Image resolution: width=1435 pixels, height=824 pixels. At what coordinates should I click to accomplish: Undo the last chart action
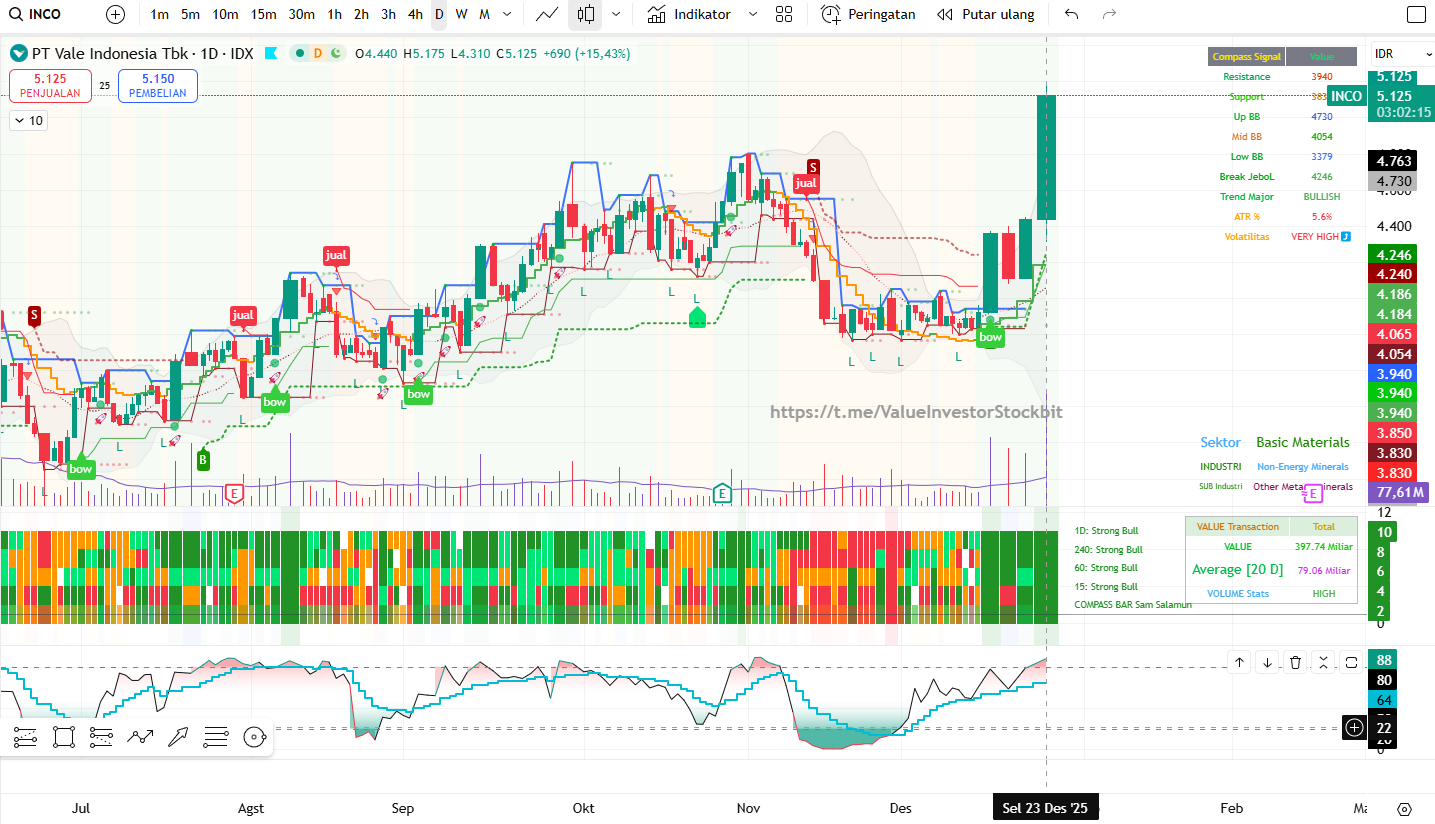click(1072, 14)
